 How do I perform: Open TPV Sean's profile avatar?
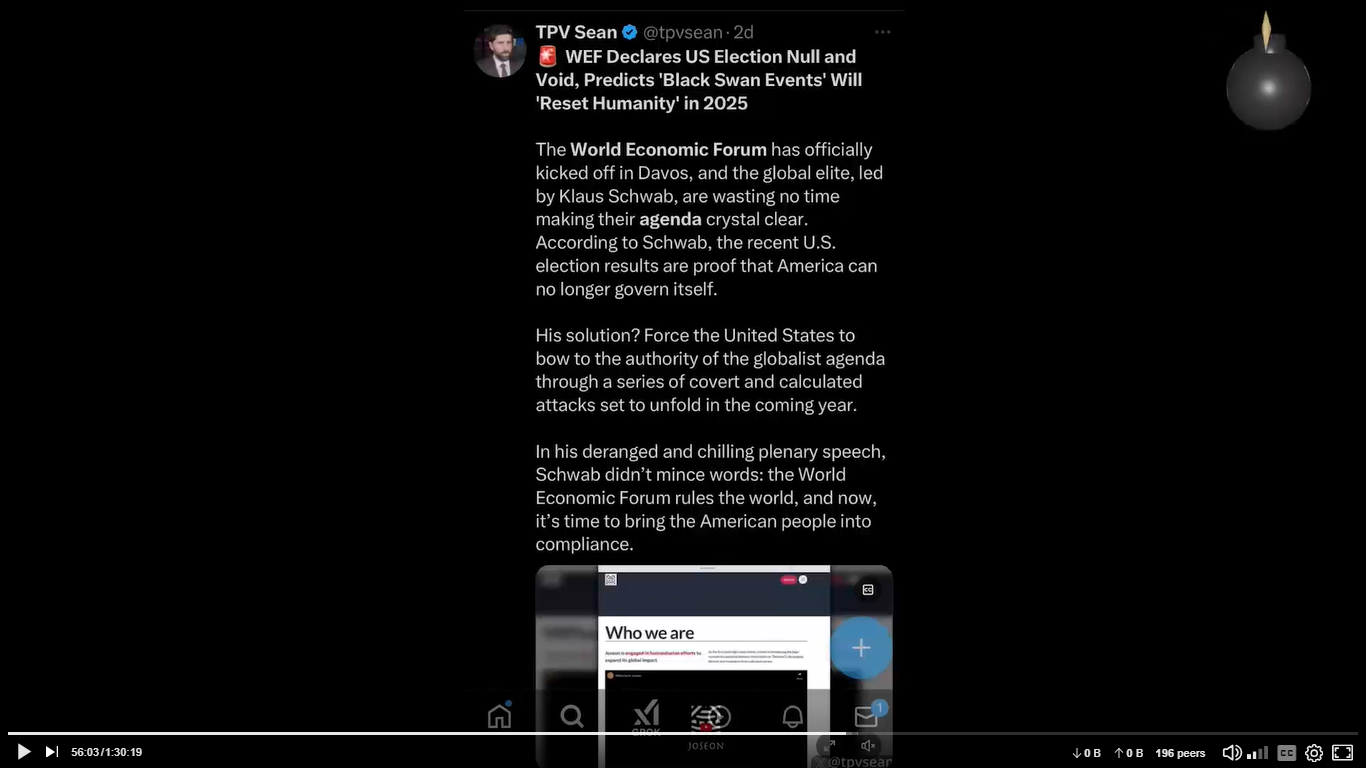(x=500, y=50)
